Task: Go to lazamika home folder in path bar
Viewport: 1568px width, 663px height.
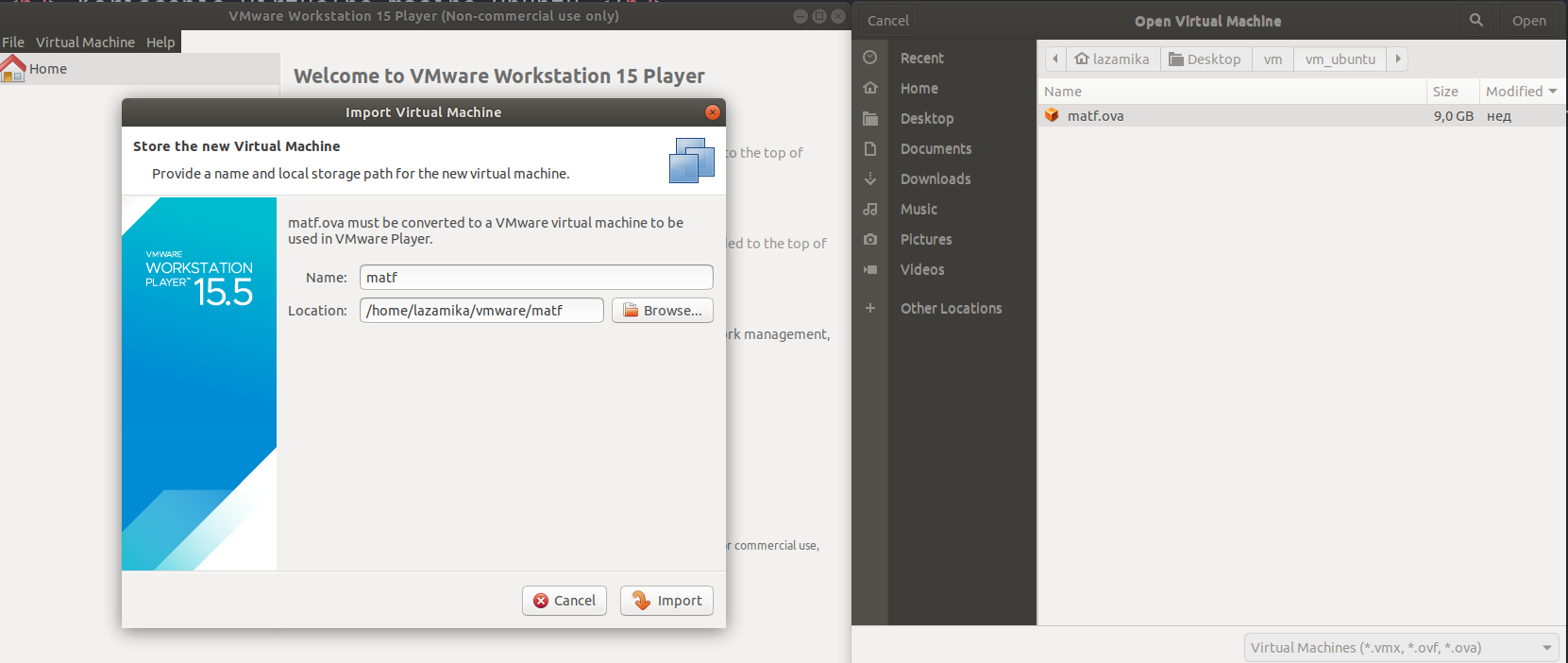Action: point(1112,59)
